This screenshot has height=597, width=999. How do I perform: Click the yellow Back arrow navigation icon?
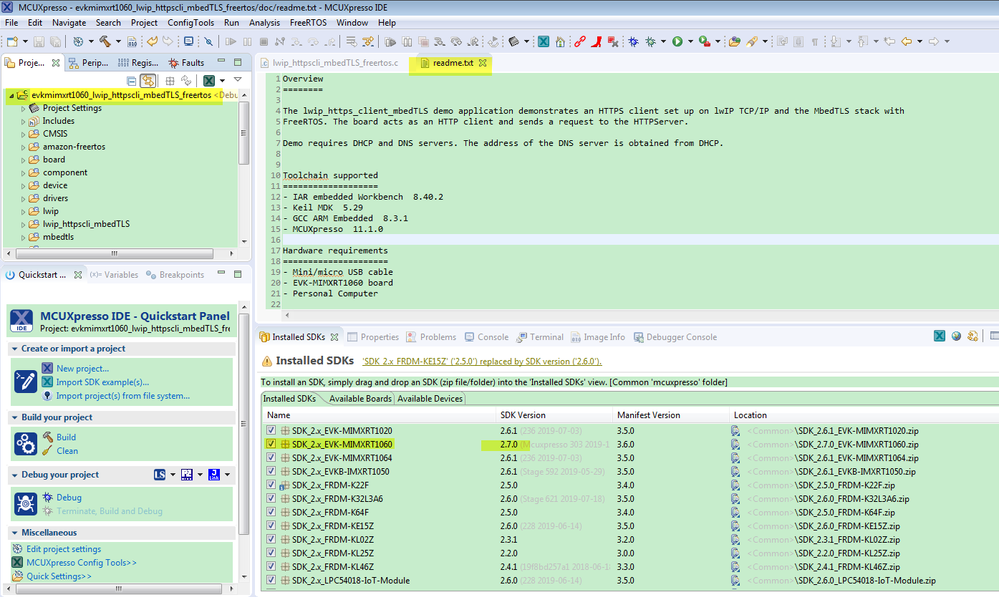tap(908, 42)
